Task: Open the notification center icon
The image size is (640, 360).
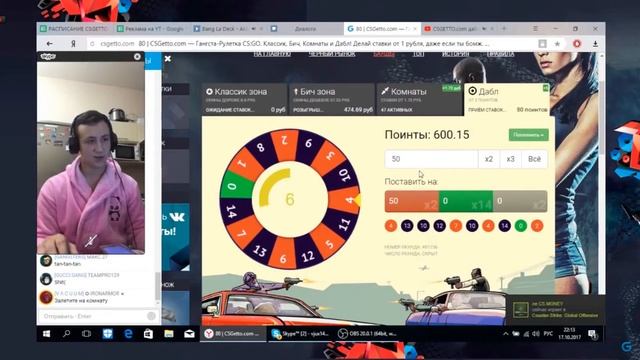Action: pyautogui.click(x=592, y=334)
